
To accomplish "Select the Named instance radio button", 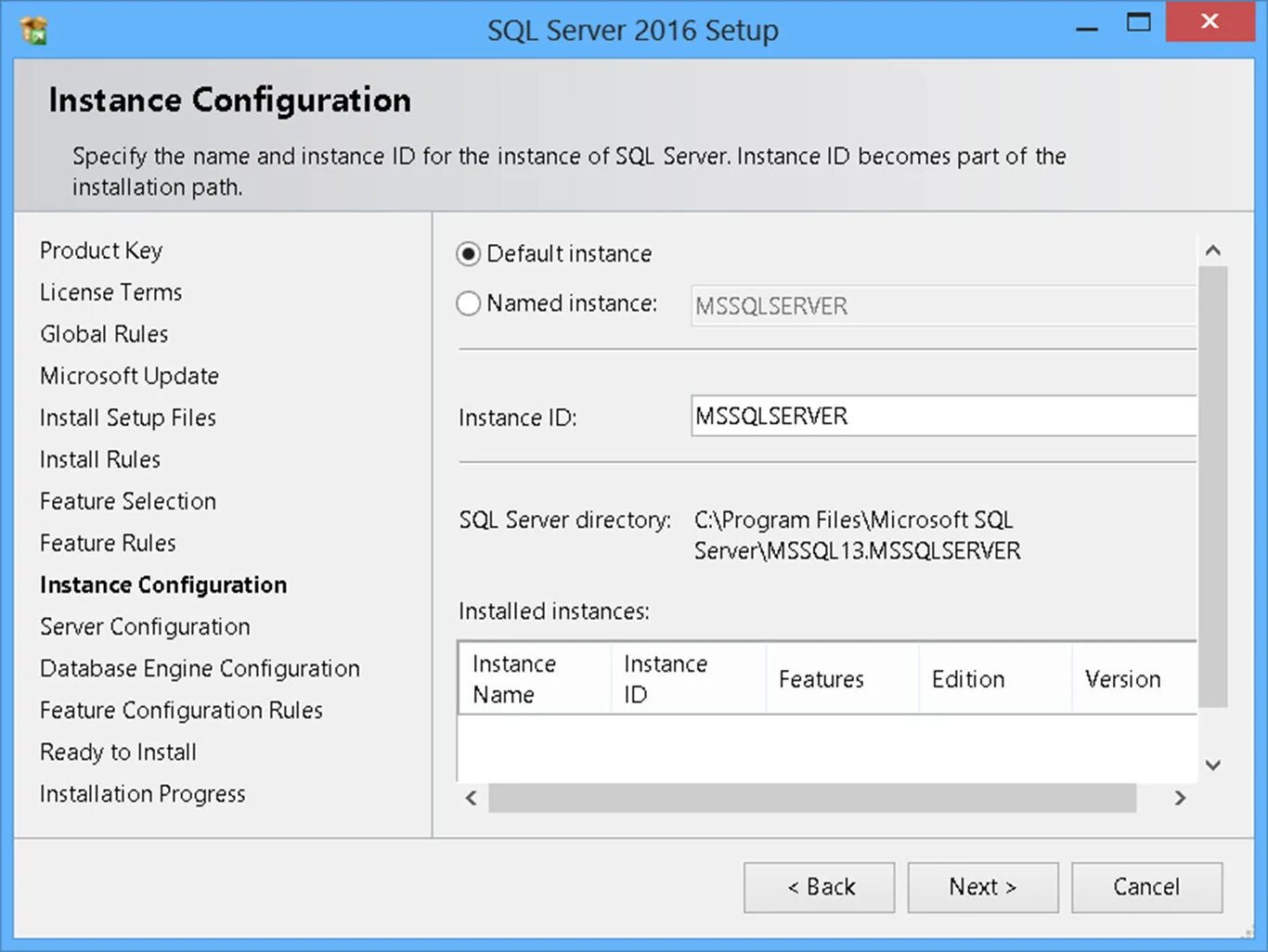I will click(x=469, y=303).
